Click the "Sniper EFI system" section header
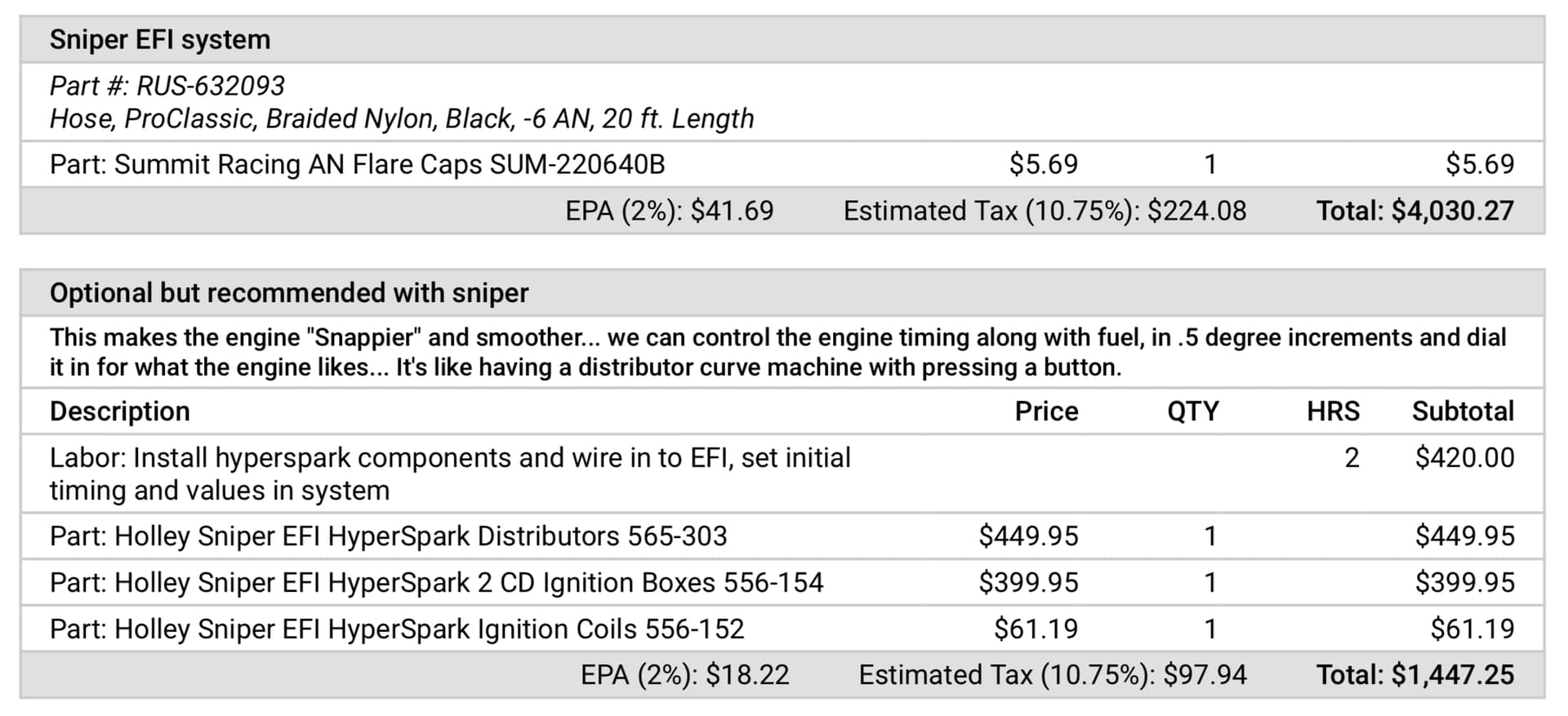Screen dimensions: 1568x716 pyautogui.click(x=160, y=39)
